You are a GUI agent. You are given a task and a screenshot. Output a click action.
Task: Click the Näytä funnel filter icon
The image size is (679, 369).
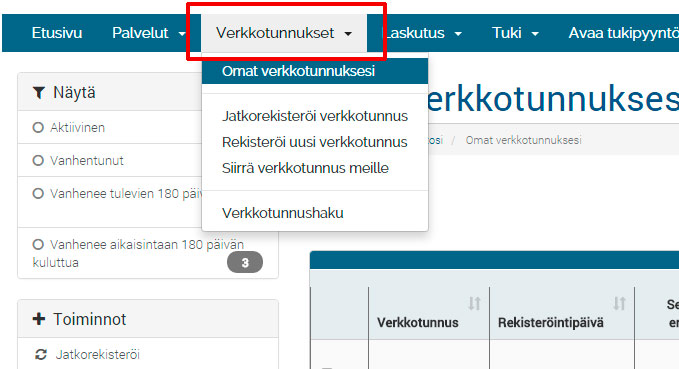[x=39, y=92]
